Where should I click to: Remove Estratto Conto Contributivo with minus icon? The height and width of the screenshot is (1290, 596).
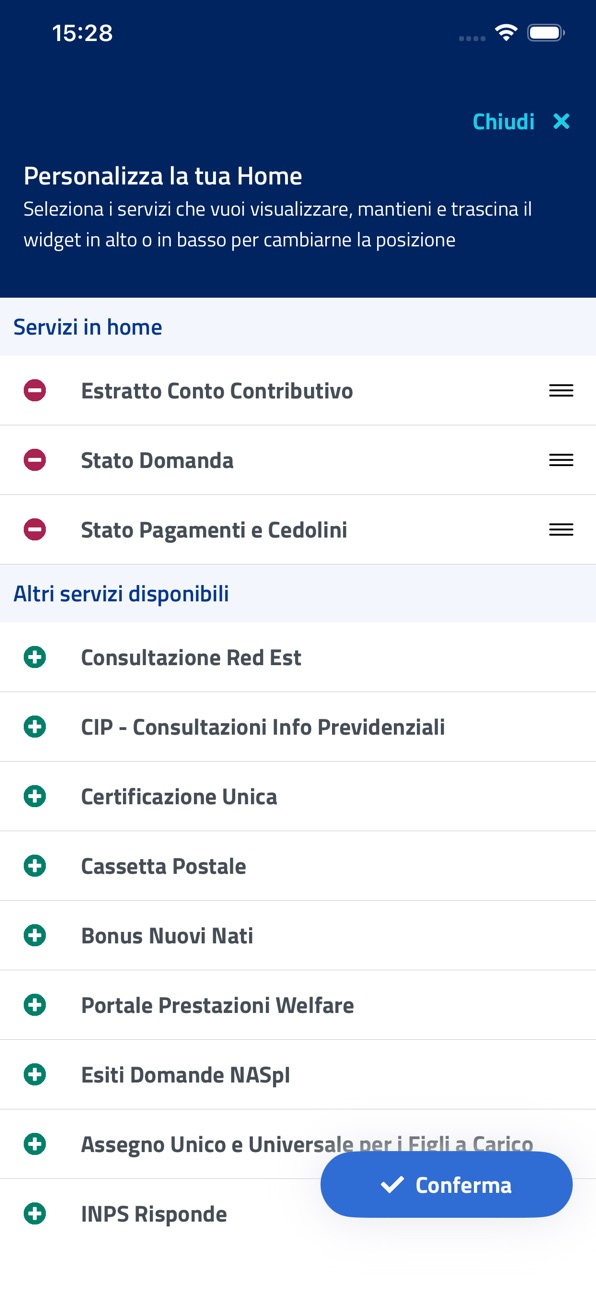(x=35, y=391)
